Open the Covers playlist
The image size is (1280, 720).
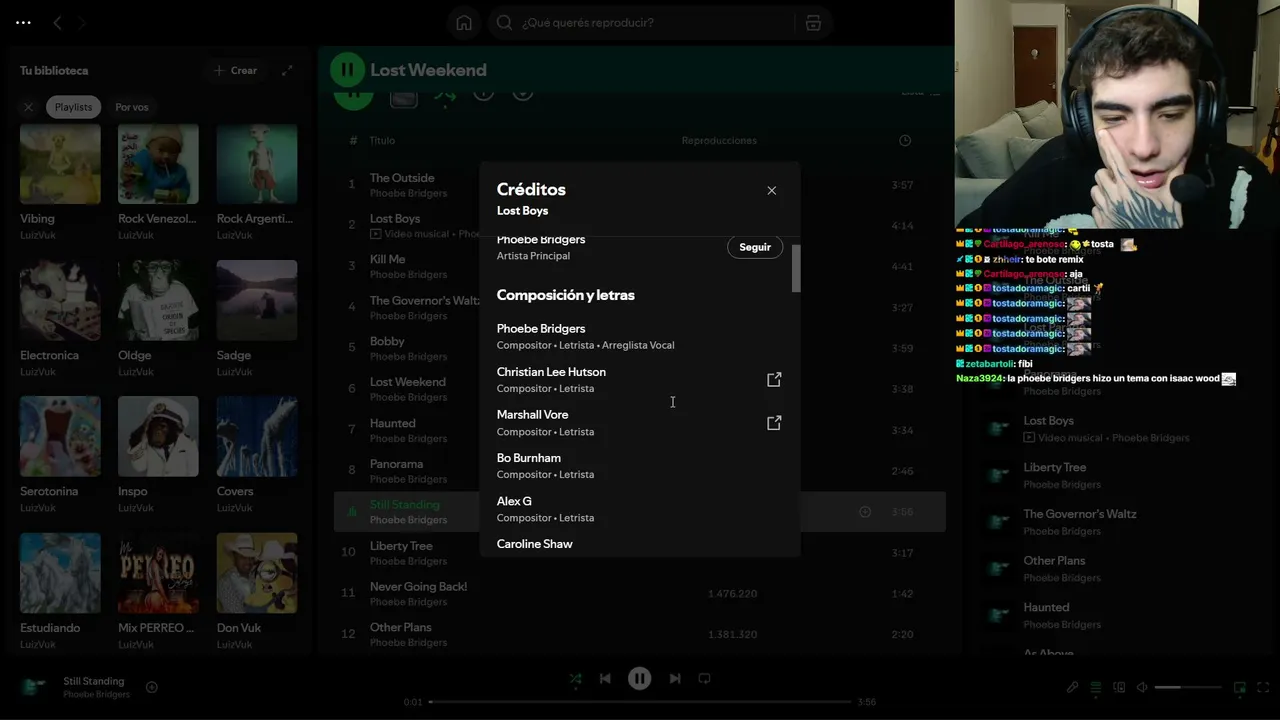(x=257, y=454)
